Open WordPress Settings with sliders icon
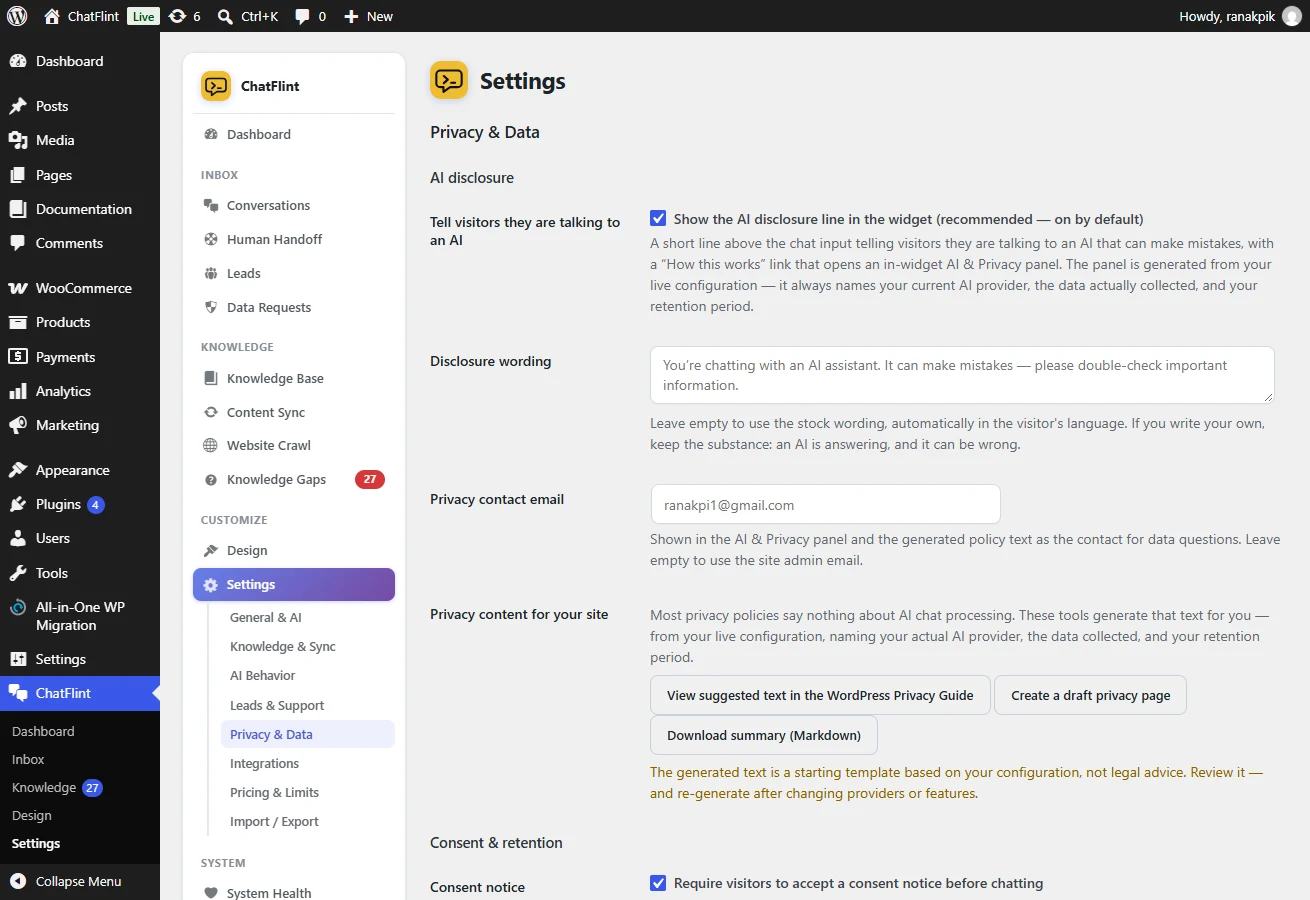The width and height of the screenshot is (1310, 900). tap(80, 659)
